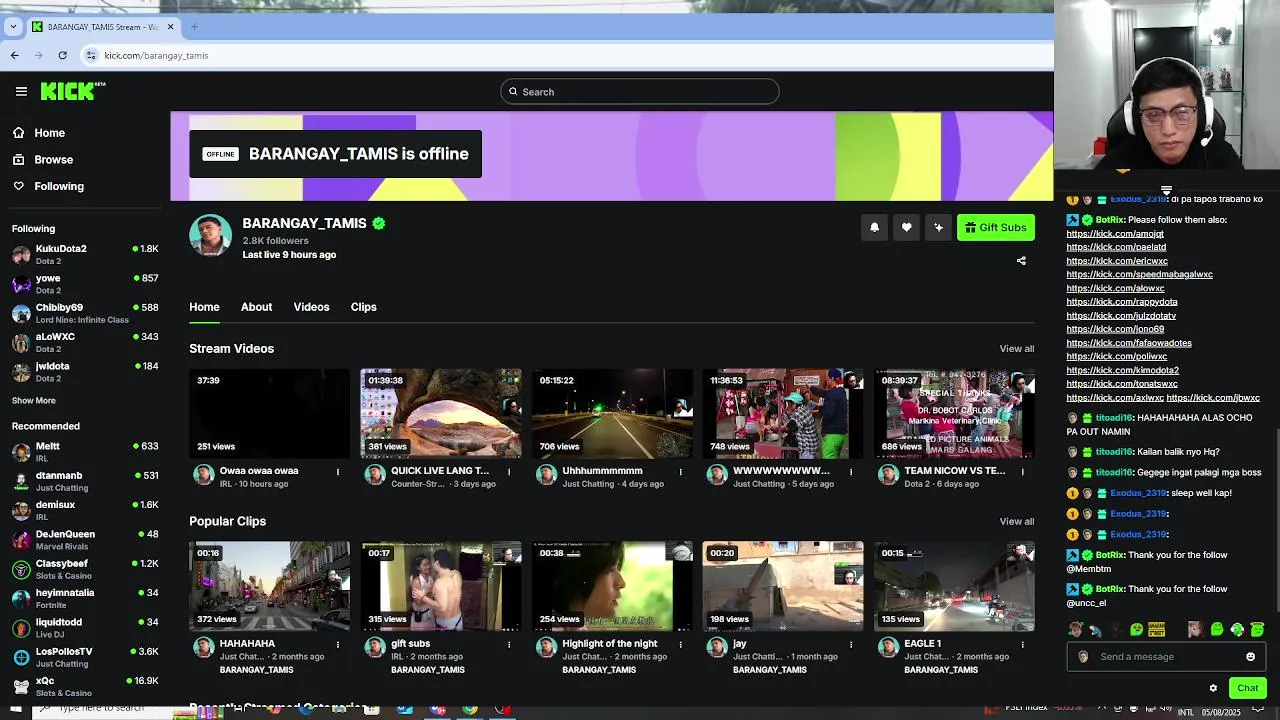Click the KICK logo

coord(73,91)
